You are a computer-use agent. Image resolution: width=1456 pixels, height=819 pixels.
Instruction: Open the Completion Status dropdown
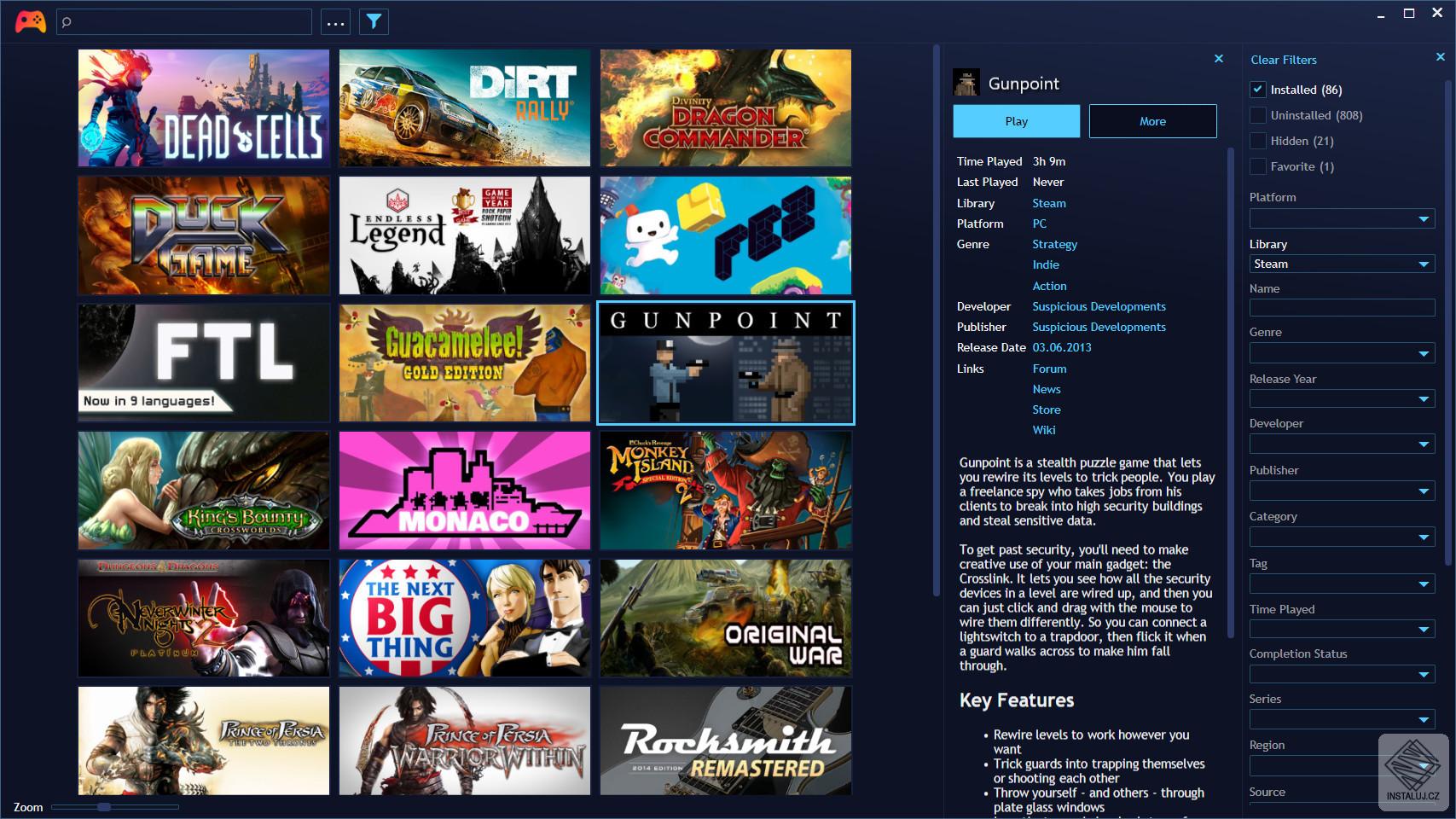pyautogui.click(x=1342, y=675)
